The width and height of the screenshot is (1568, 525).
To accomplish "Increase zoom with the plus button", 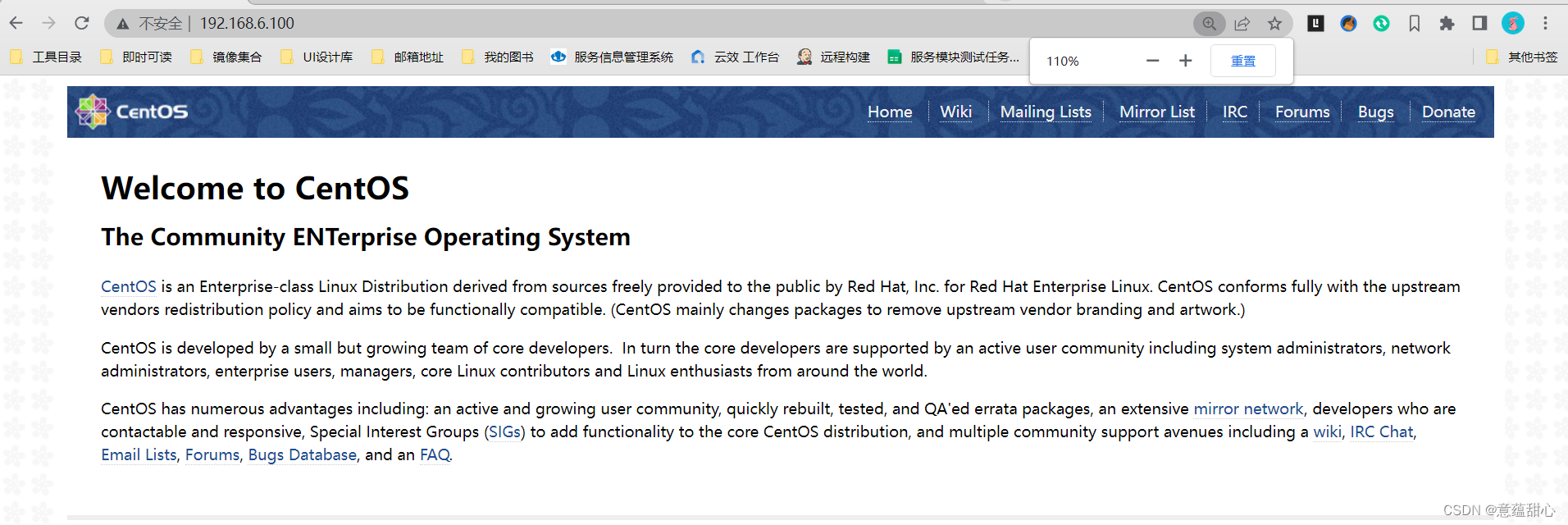I will (x=1185, y=61).
